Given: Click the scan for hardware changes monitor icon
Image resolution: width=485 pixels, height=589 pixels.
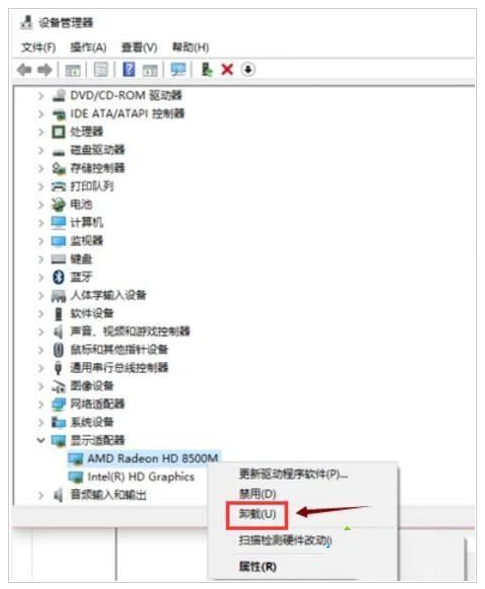Looking at the screenshot, I should pos(178,69).
